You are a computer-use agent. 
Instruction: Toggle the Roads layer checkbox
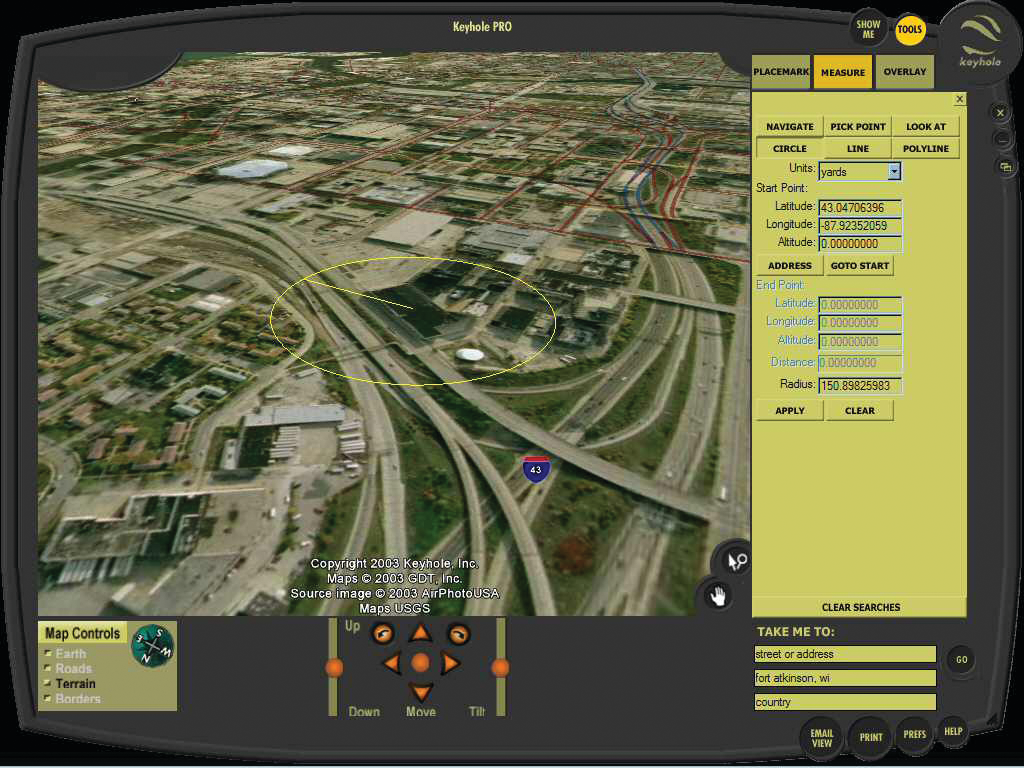click(48, 669)
